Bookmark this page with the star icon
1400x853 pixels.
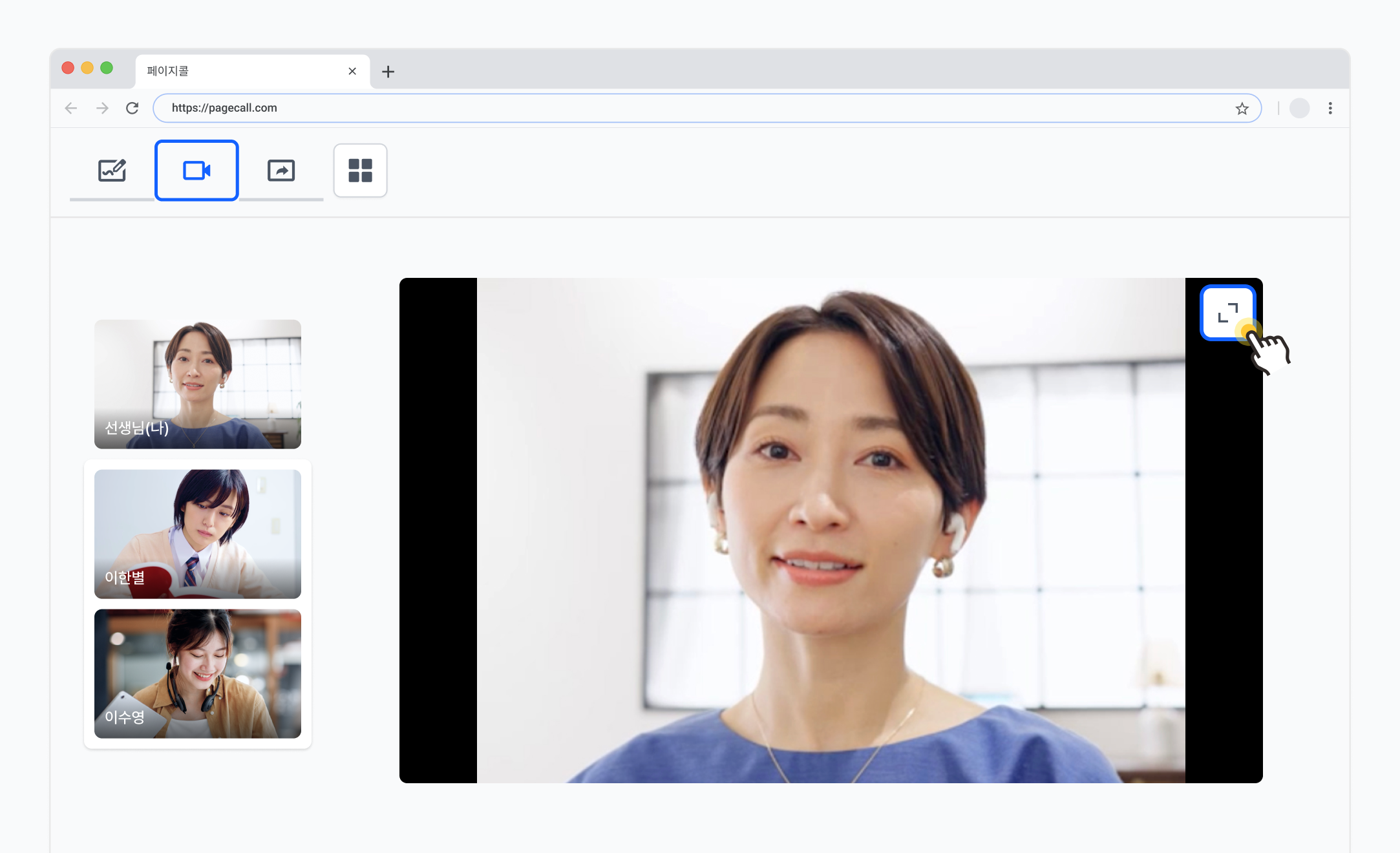point(1242,109)
